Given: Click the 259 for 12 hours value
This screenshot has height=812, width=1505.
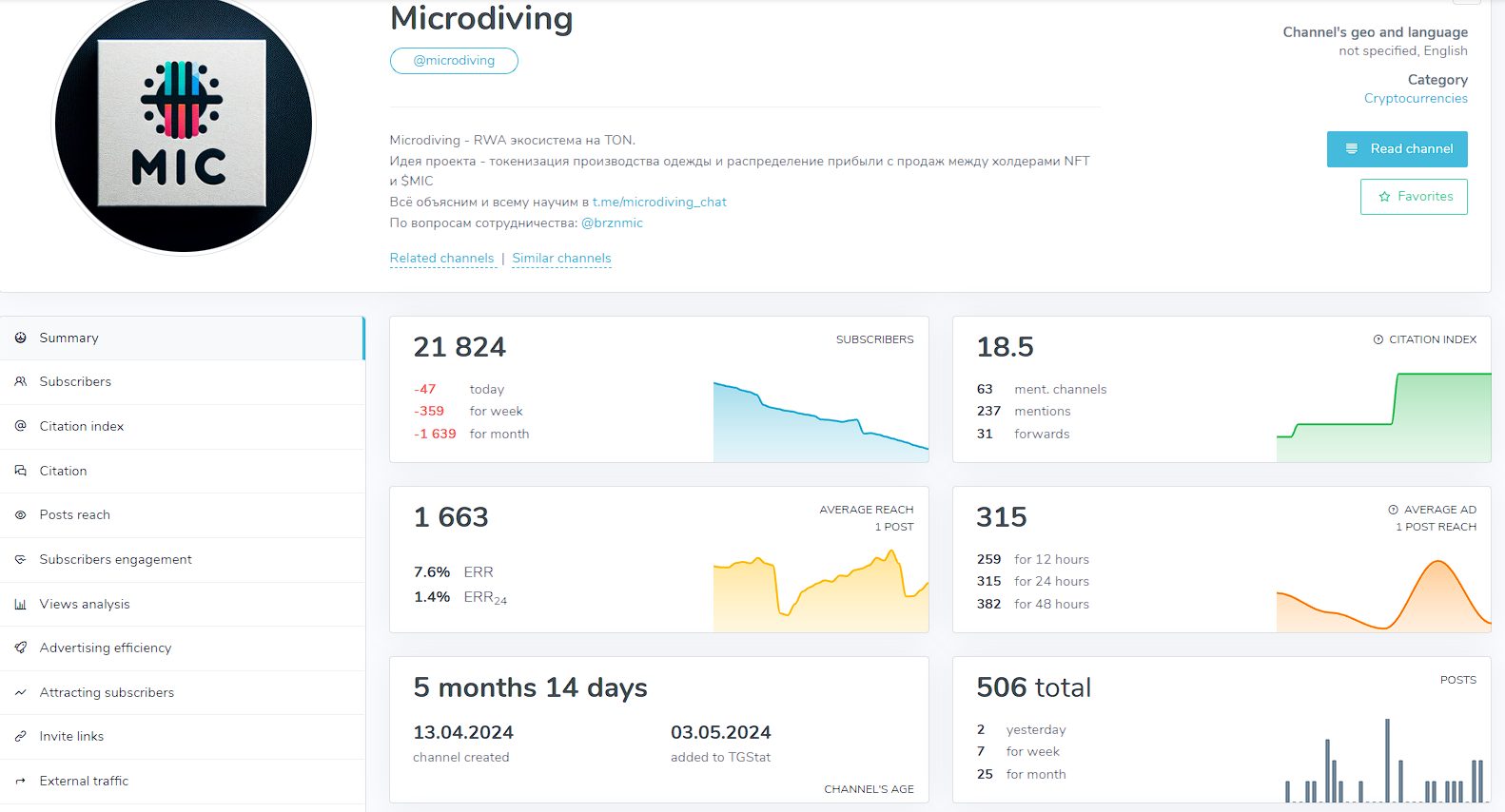Looking at the screenshot, I should pyautogui.click(x=988, y=559).
